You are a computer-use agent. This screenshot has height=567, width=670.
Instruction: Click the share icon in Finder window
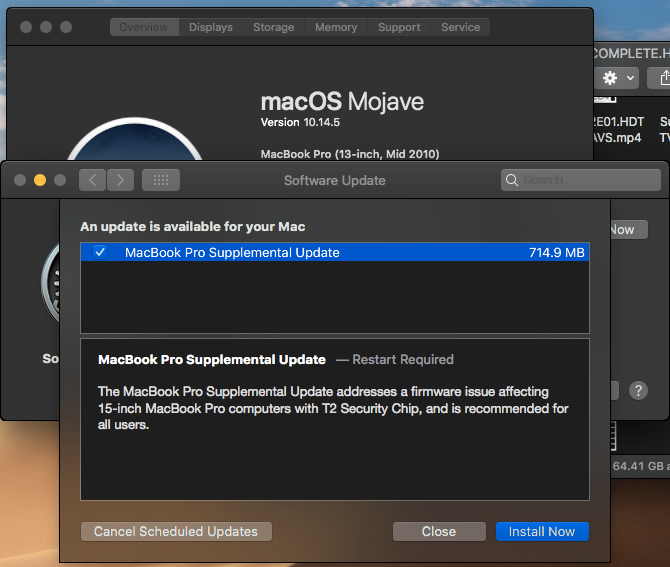661,78
